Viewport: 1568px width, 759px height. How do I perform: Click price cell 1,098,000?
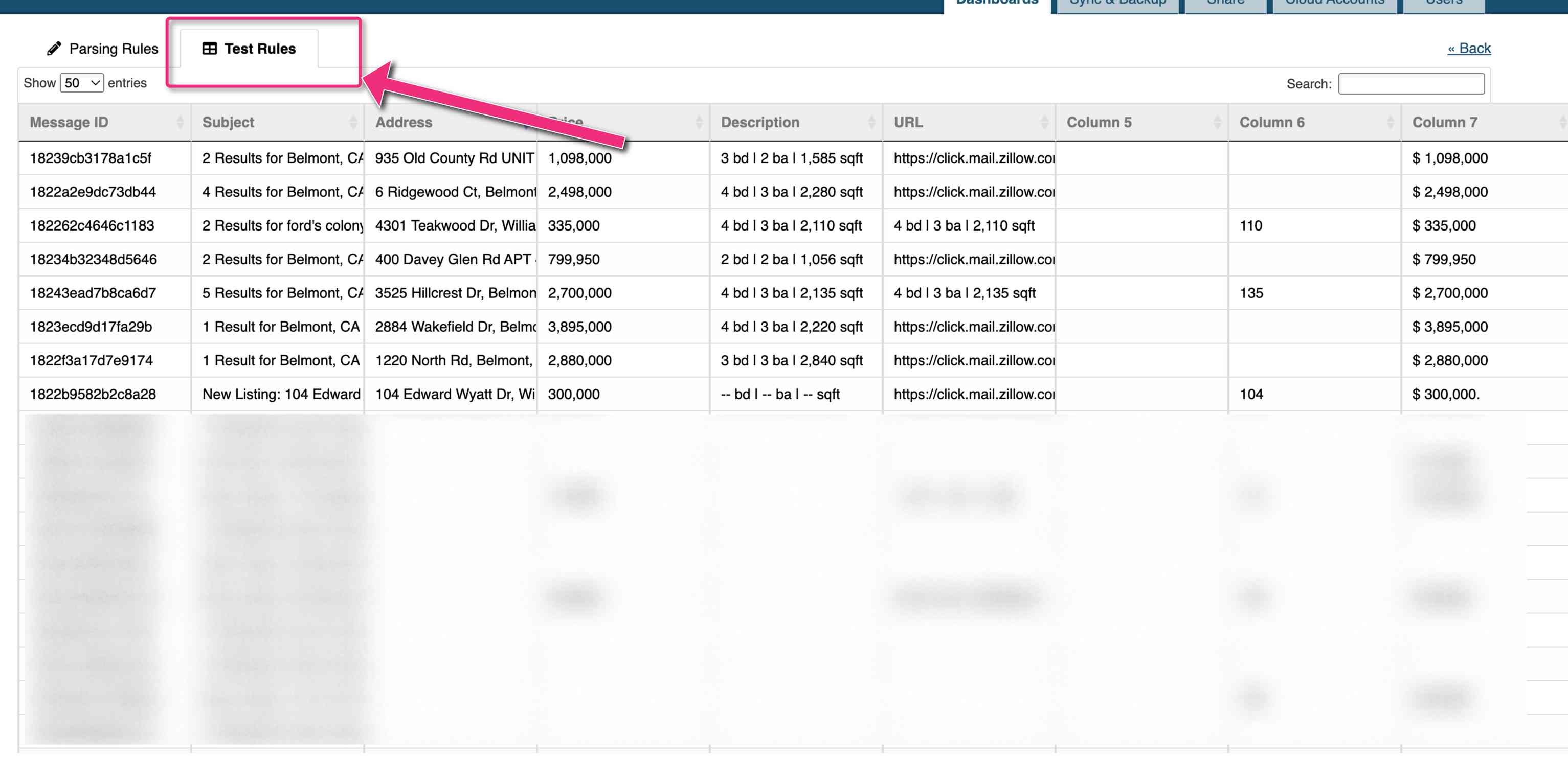(x=579, y=158)
